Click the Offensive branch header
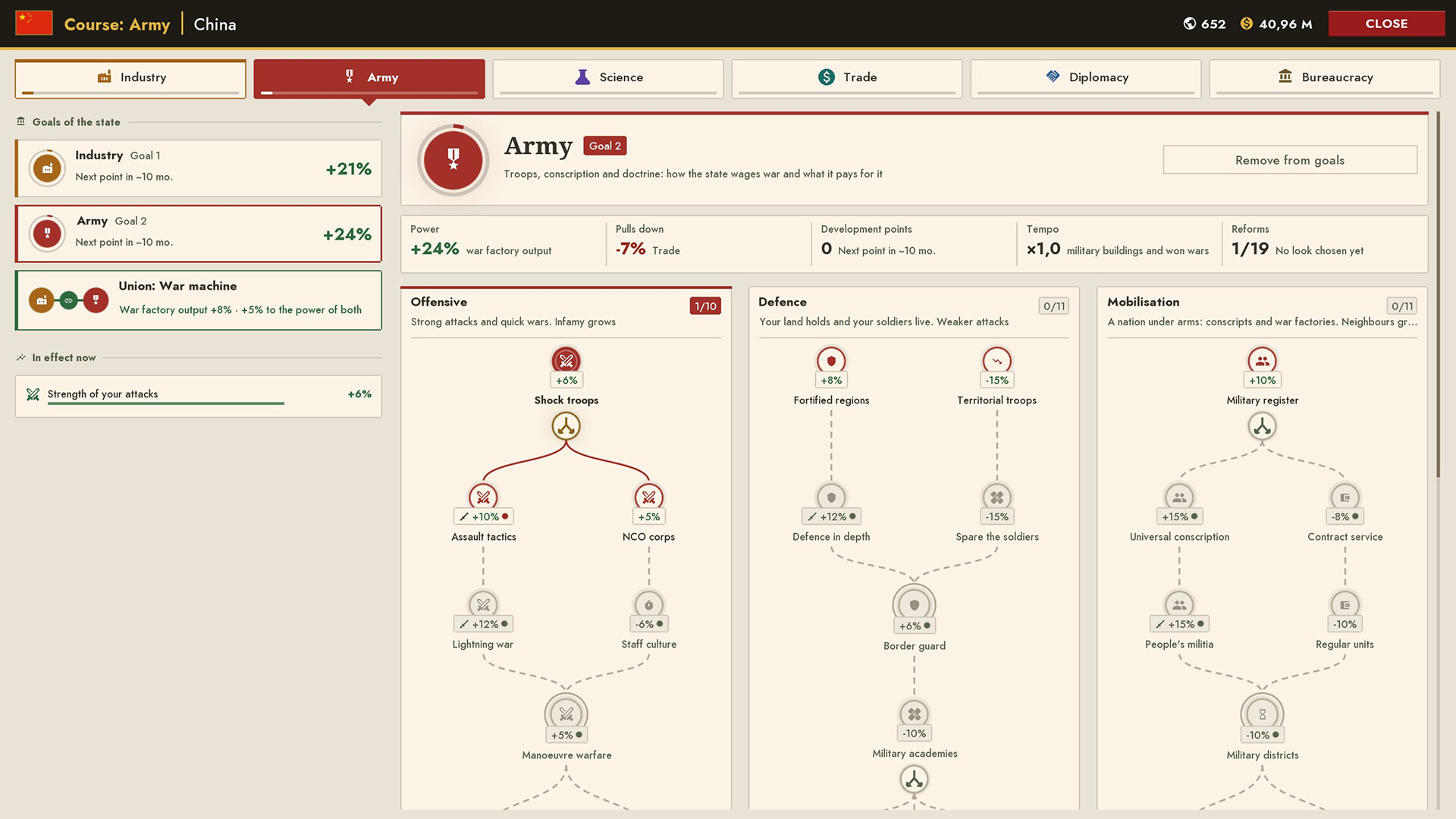 click(x=566, y=311)
